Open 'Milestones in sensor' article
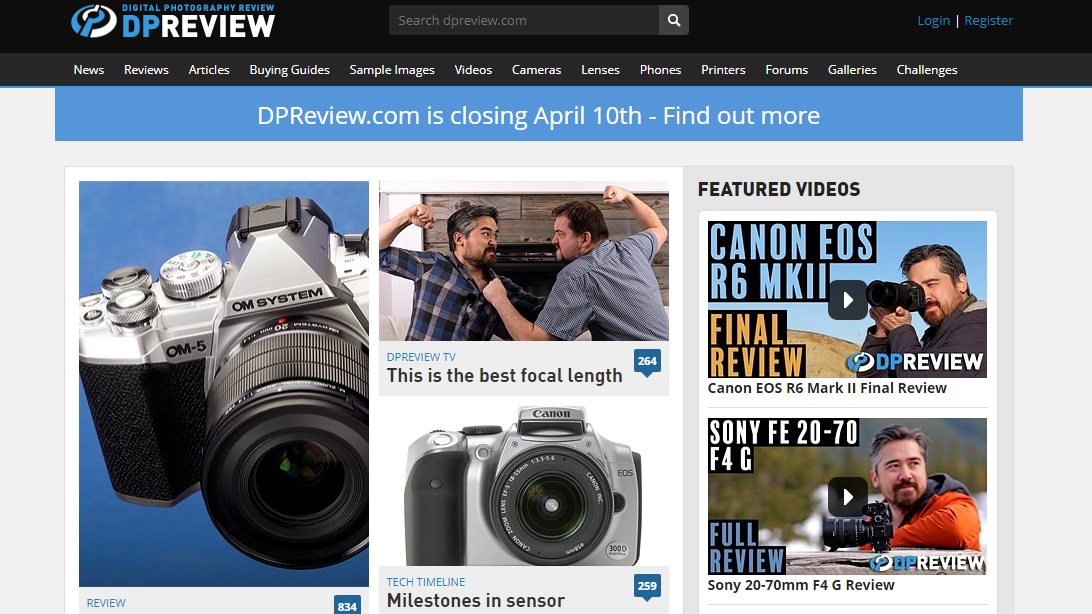Image resolution: width=1092 pixels, height=614 pixels. pyautogui.click(x=476, y=600)
